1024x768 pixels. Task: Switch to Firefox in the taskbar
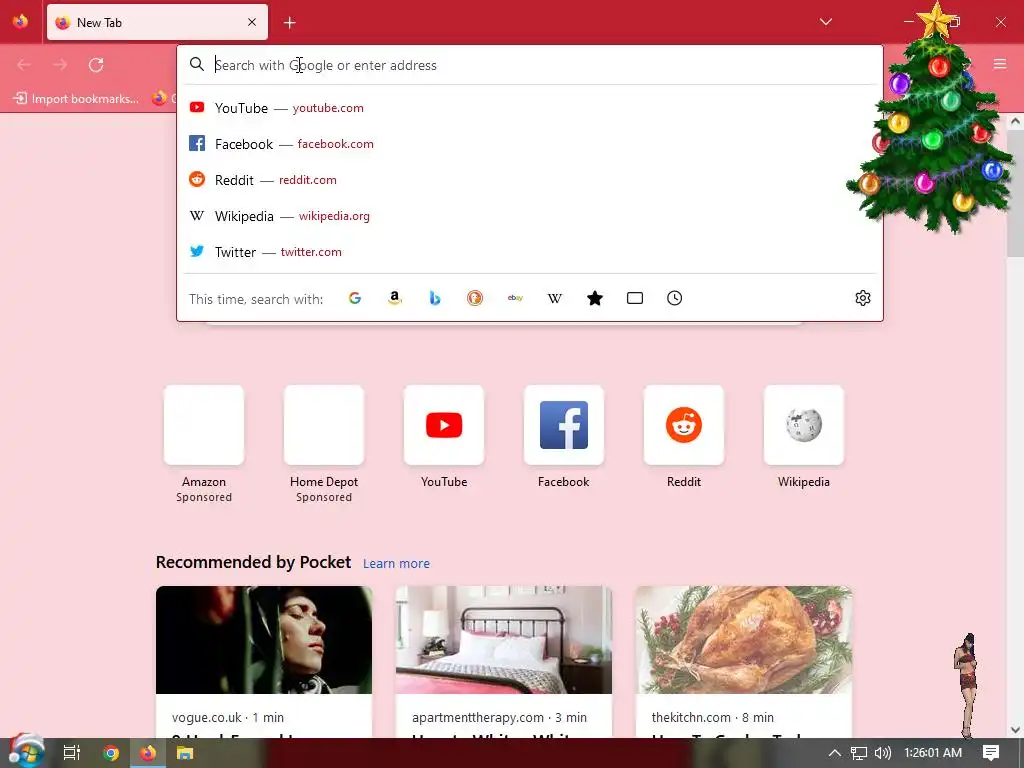[148, 753]
